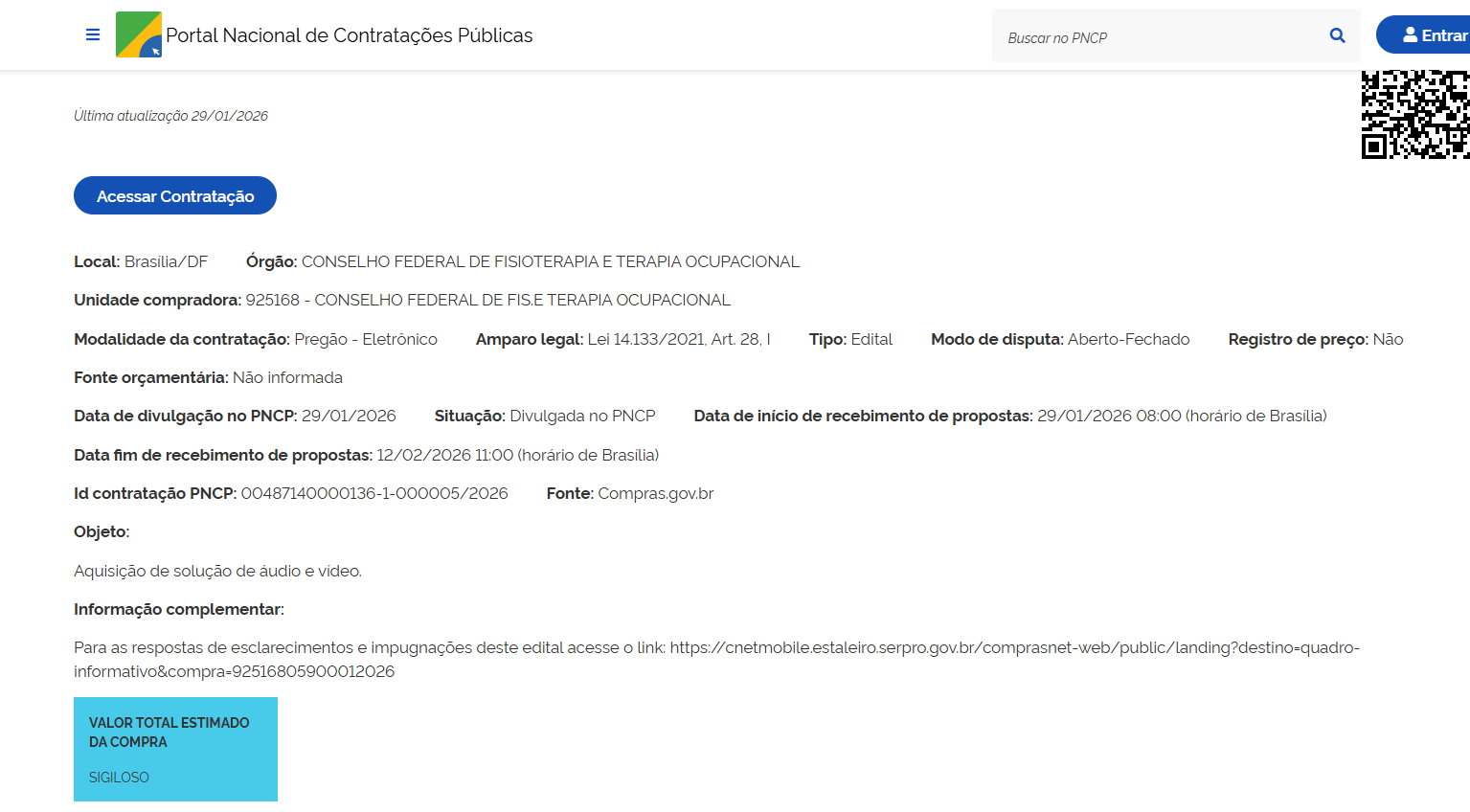Click the Amparo legal Lei 14.133/2021 text
This screenshot has height=812, width=1470.
(x=678, y=340)
